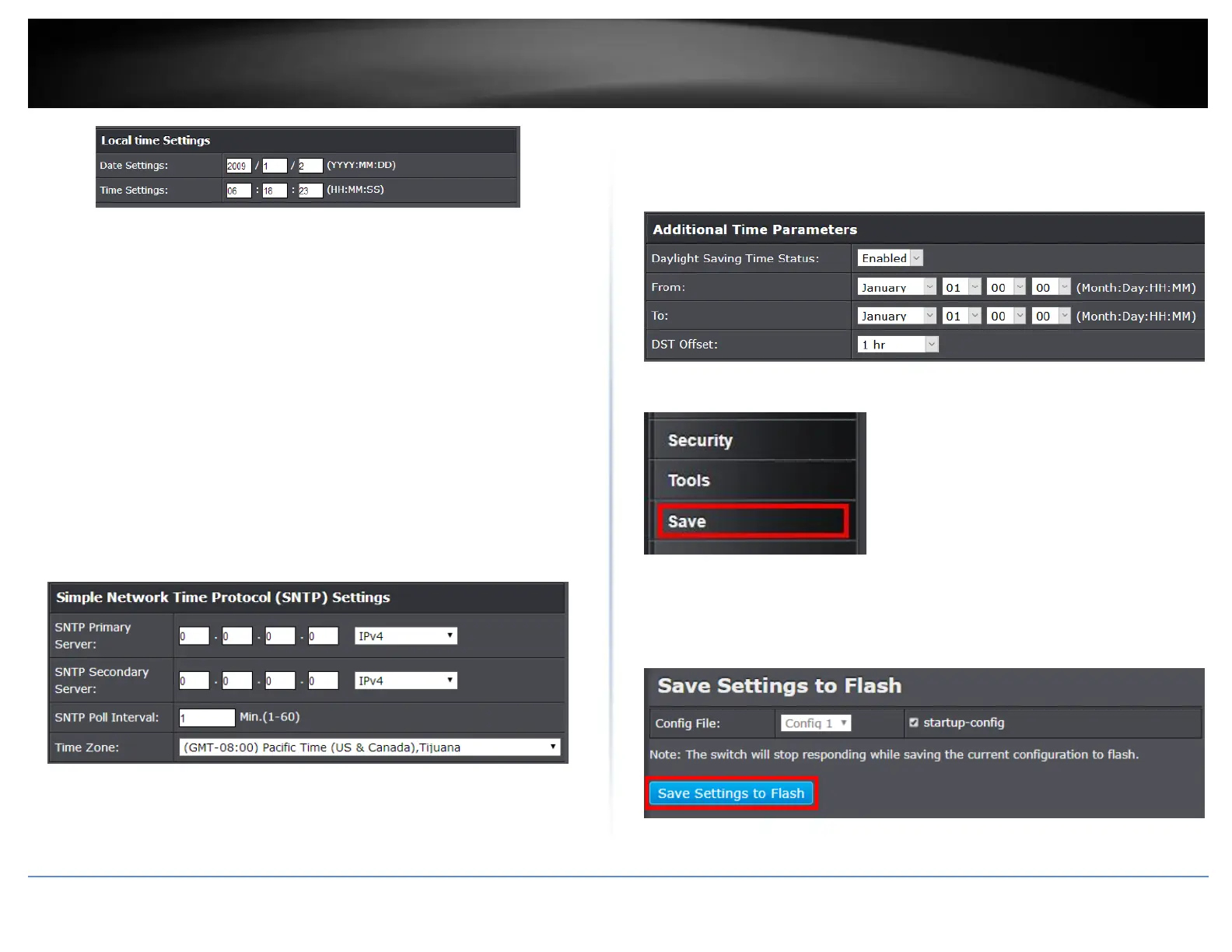Open the To month dropdown
The width and height of the screenshot is (1232, 952).
click(897, 316)
